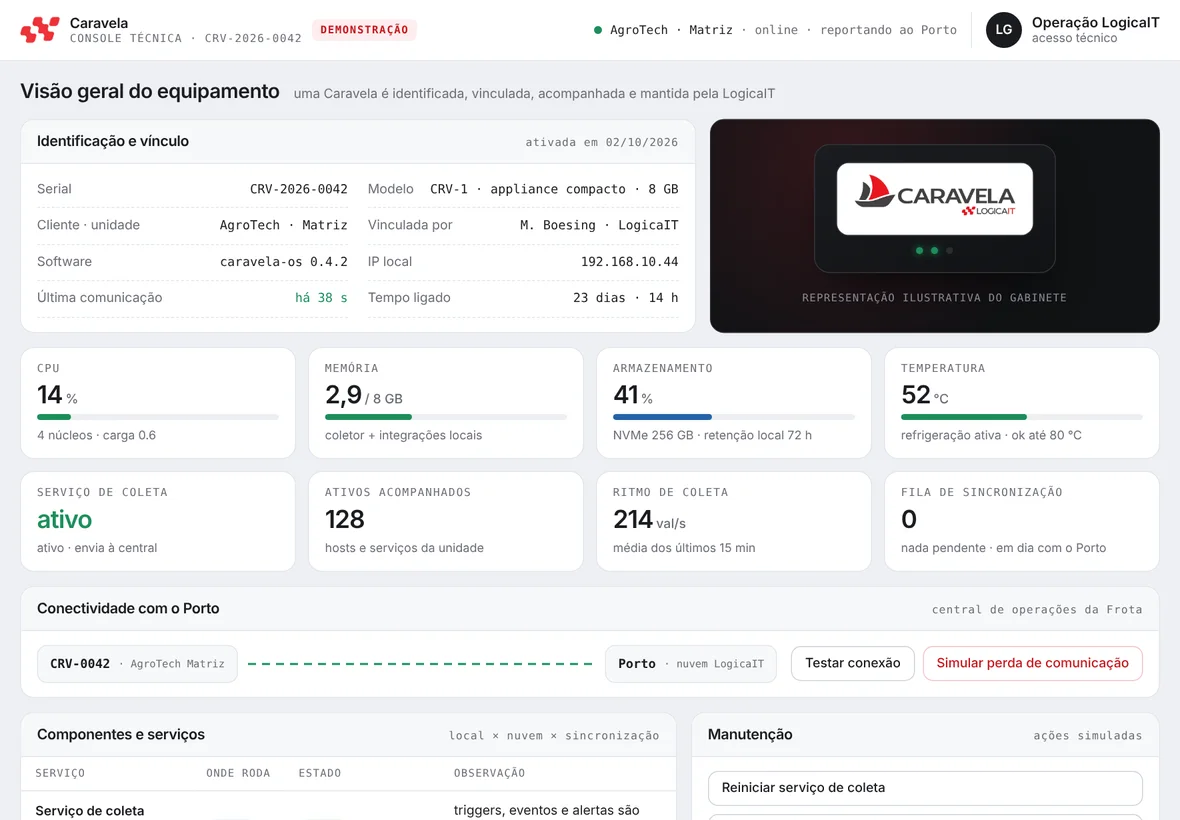The image size is (1180, 820).
Task: Select the IP local value 192.168.10.44
Action: point(629,262)
